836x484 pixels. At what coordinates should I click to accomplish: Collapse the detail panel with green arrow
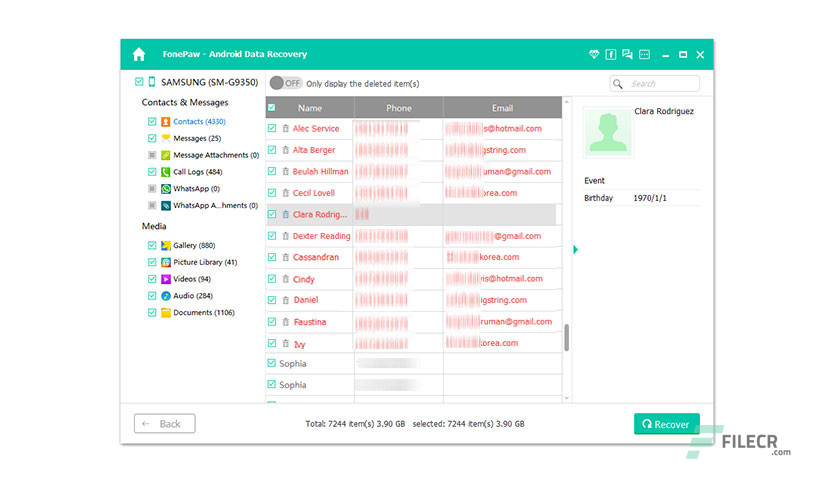(x=575, y=249)
